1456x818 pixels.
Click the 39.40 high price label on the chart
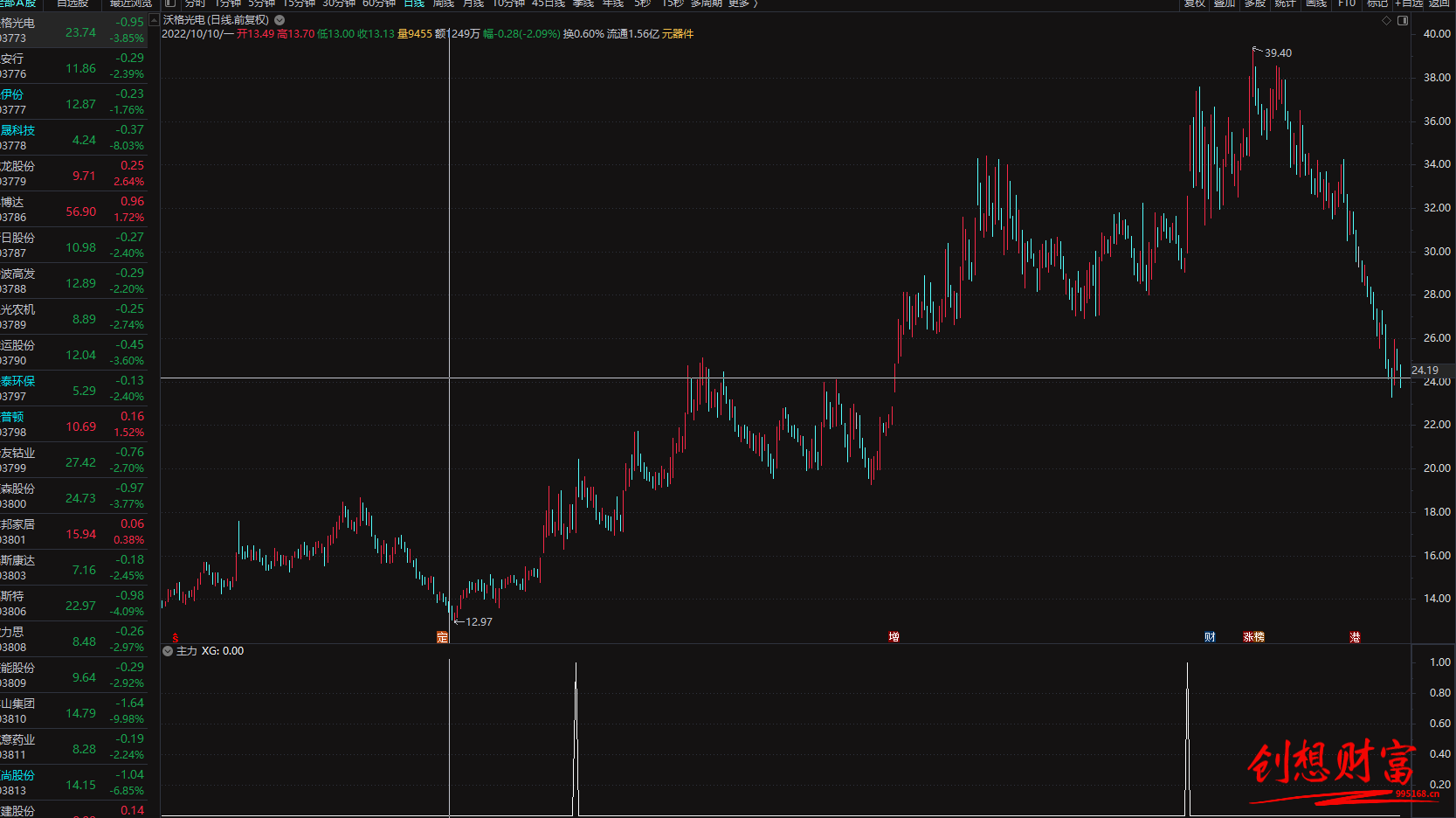tap(1278, 53)
